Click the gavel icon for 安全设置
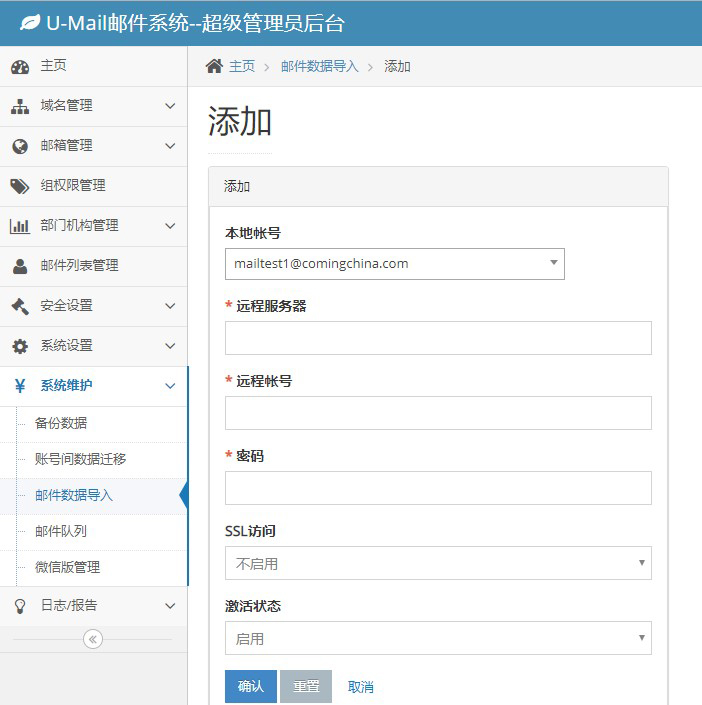The height and width of the screenshot is (705, 702). tap(20, 306)
